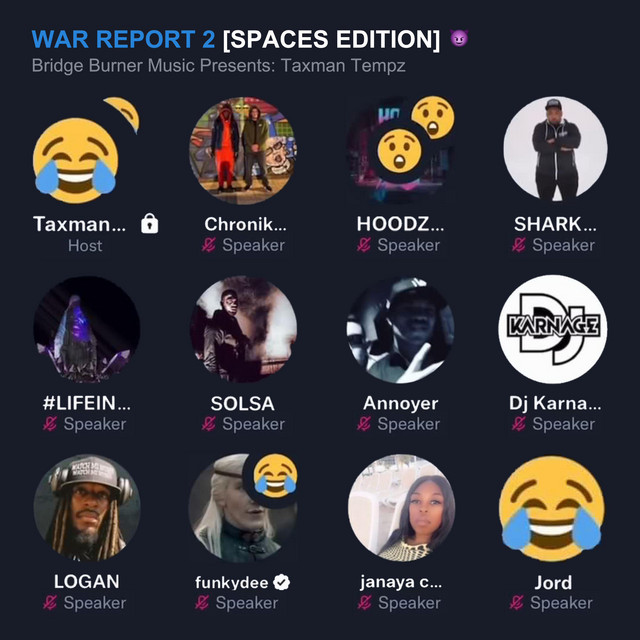Select SHARK's speaker avatar
This screenshot has width=640, height=640.
pos(555,149)
